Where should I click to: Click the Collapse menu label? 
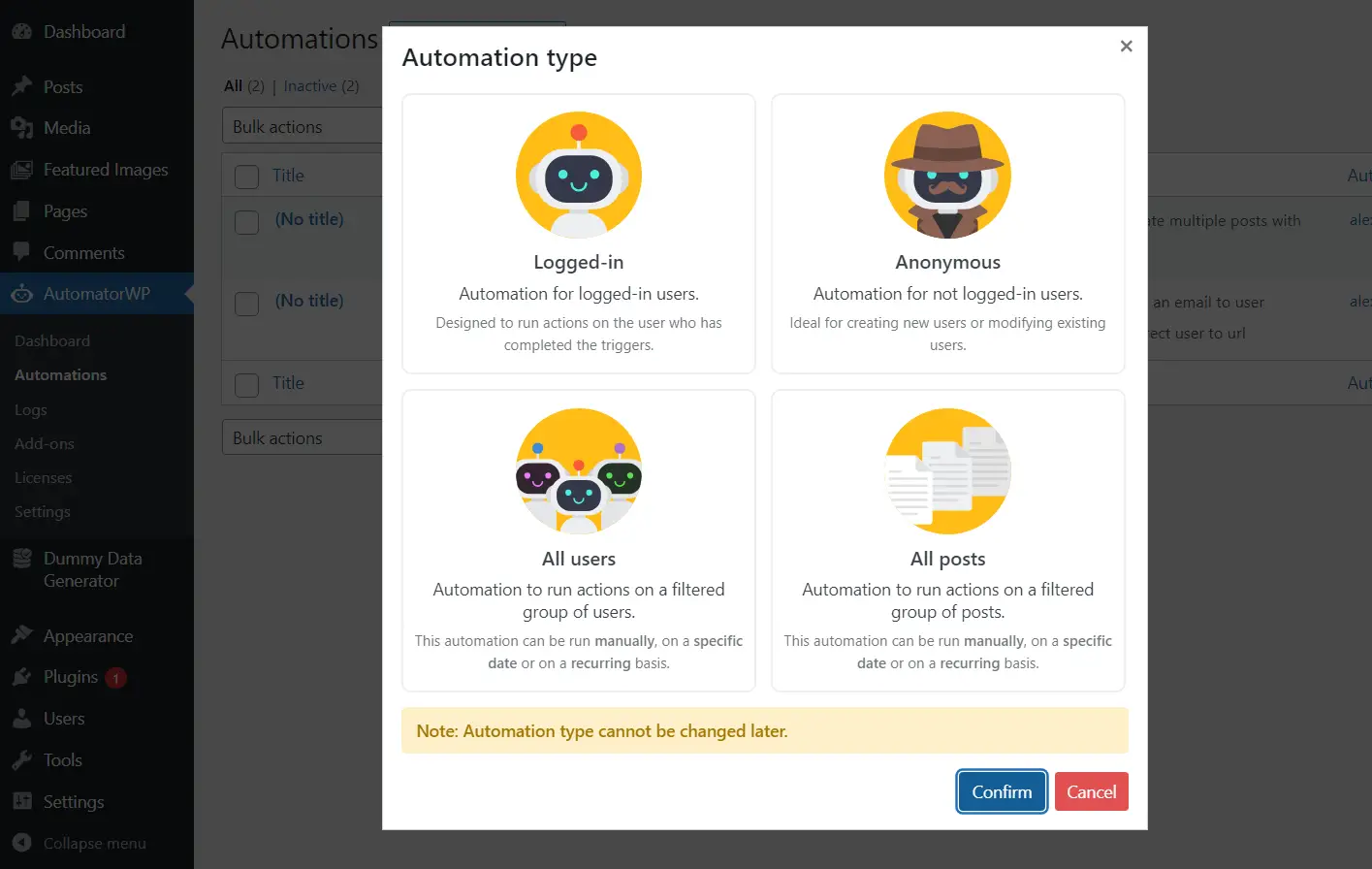(95, 844)
